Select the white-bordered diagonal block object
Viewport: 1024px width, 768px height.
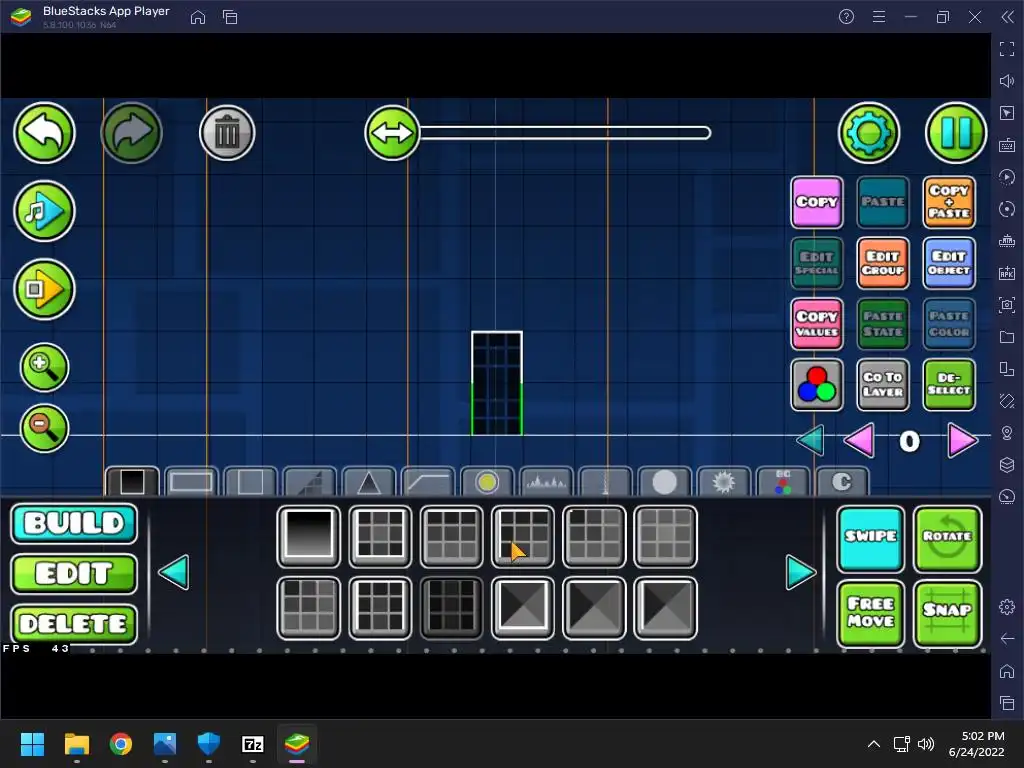click(x=522, y=608)
